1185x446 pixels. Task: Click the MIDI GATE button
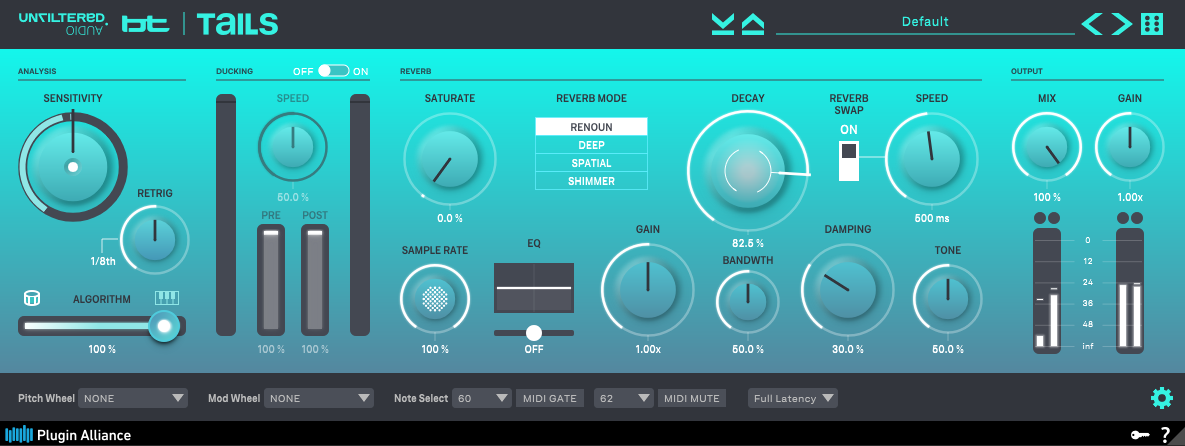click(x=549, y=398)
